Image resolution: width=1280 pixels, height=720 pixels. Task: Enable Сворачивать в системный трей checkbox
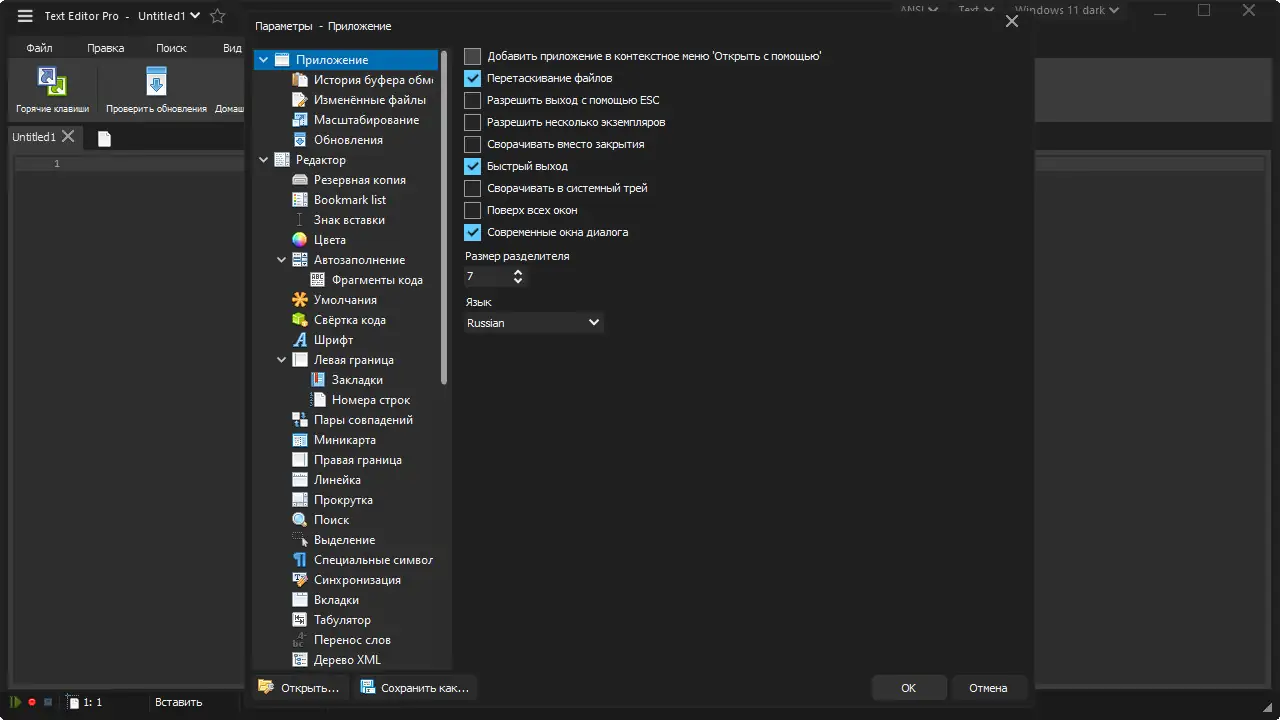[473, 188]
